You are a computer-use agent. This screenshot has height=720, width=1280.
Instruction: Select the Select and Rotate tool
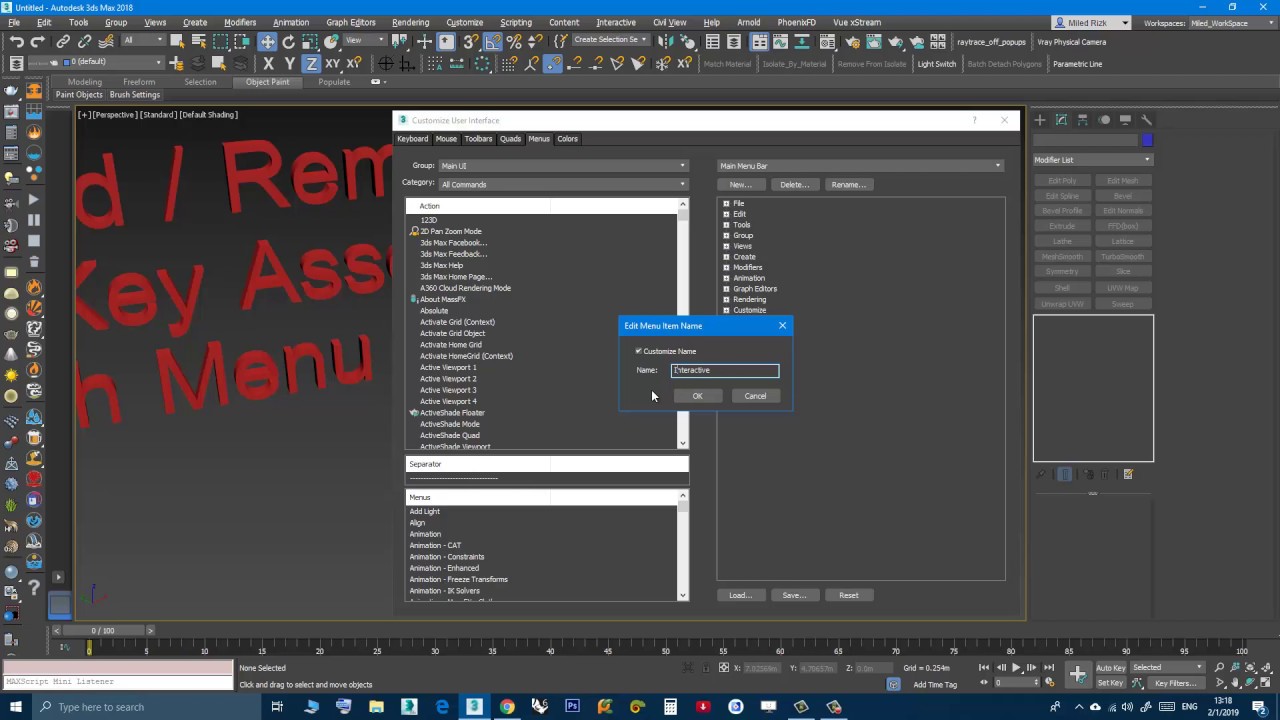289,41
